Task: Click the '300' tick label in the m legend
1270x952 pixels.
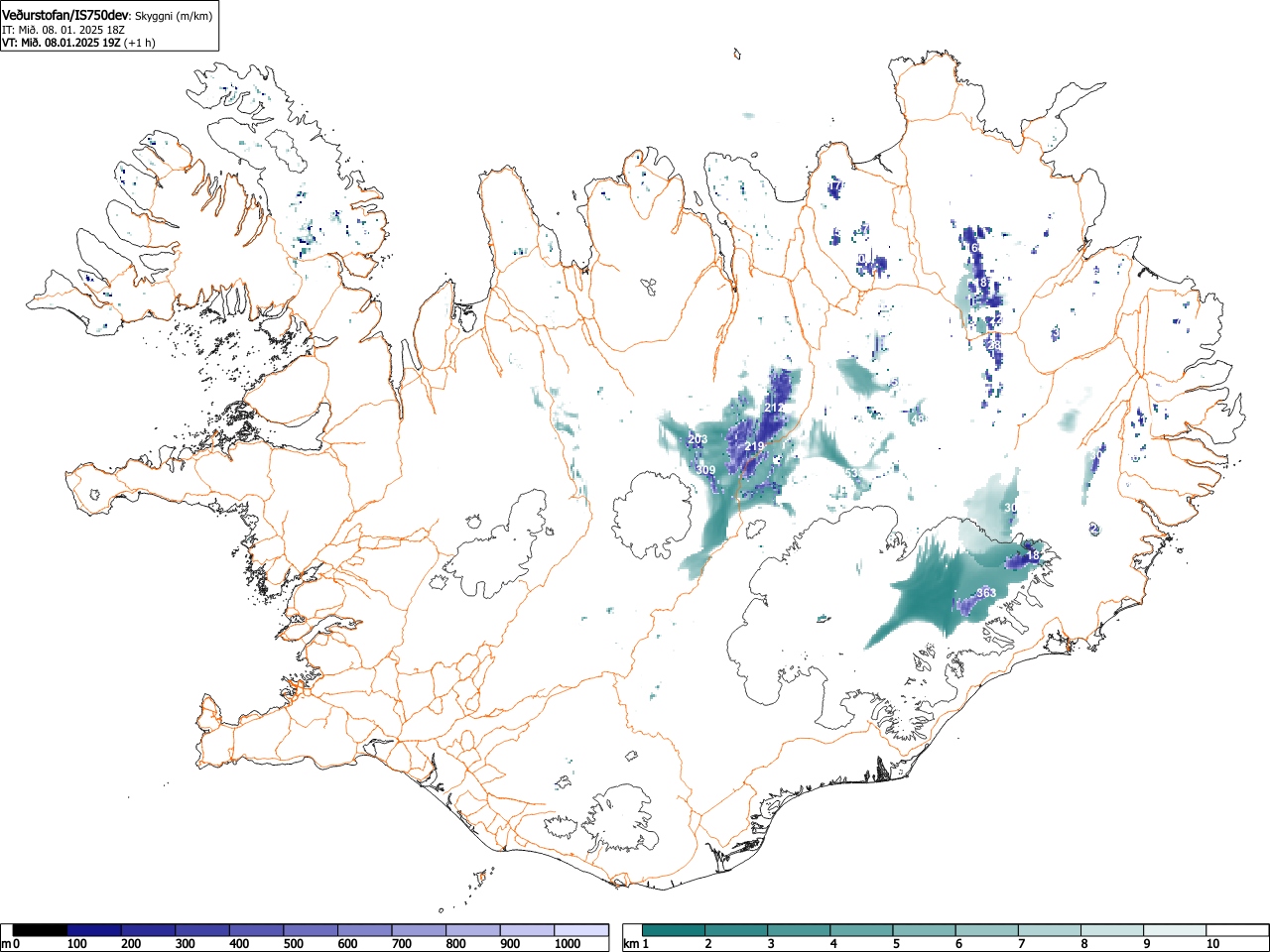Action: tap(186, 944)
